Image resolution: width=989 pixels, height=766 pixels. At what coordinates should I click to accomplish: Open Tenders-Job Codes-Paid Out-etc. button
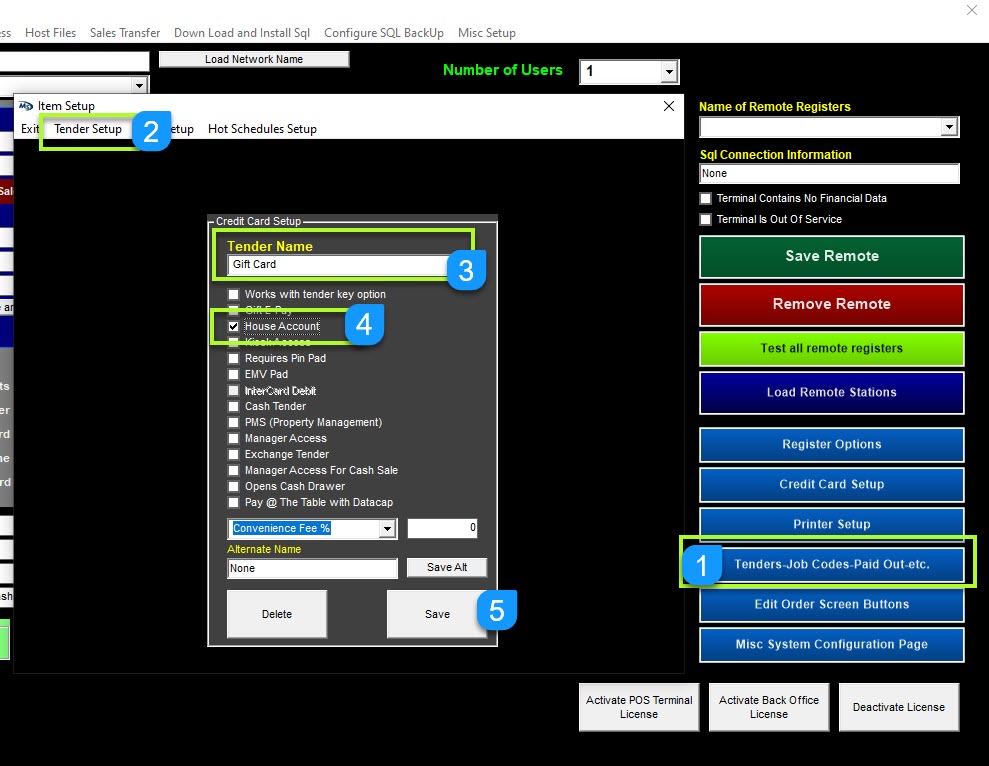(x=831, y=564)
